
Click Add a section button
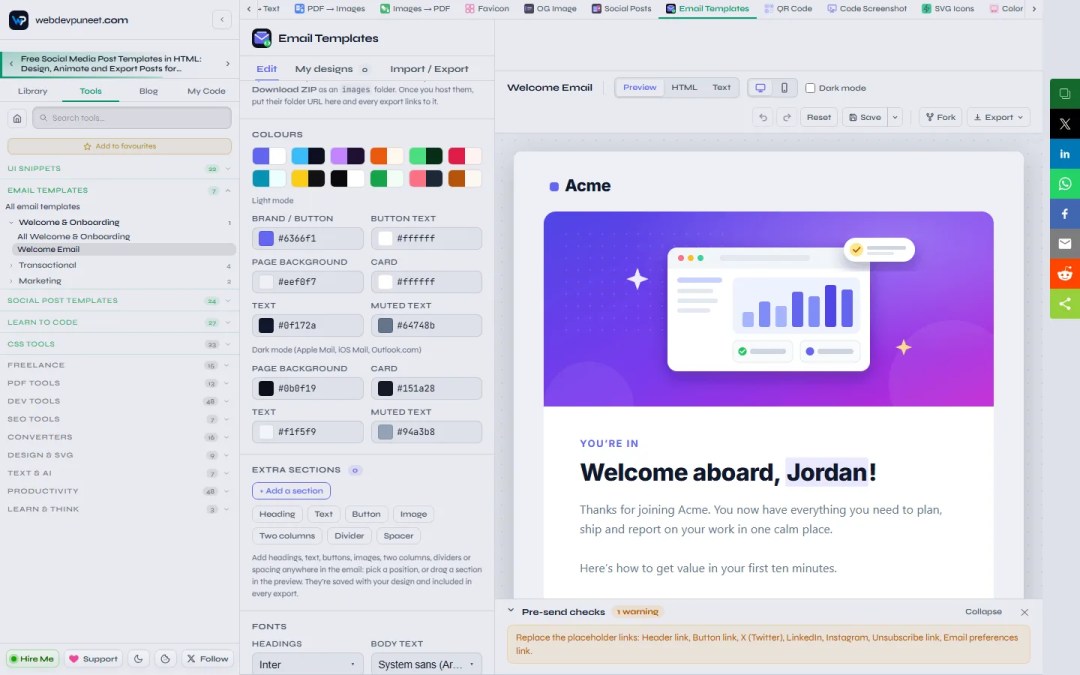(x=291, y=490)
